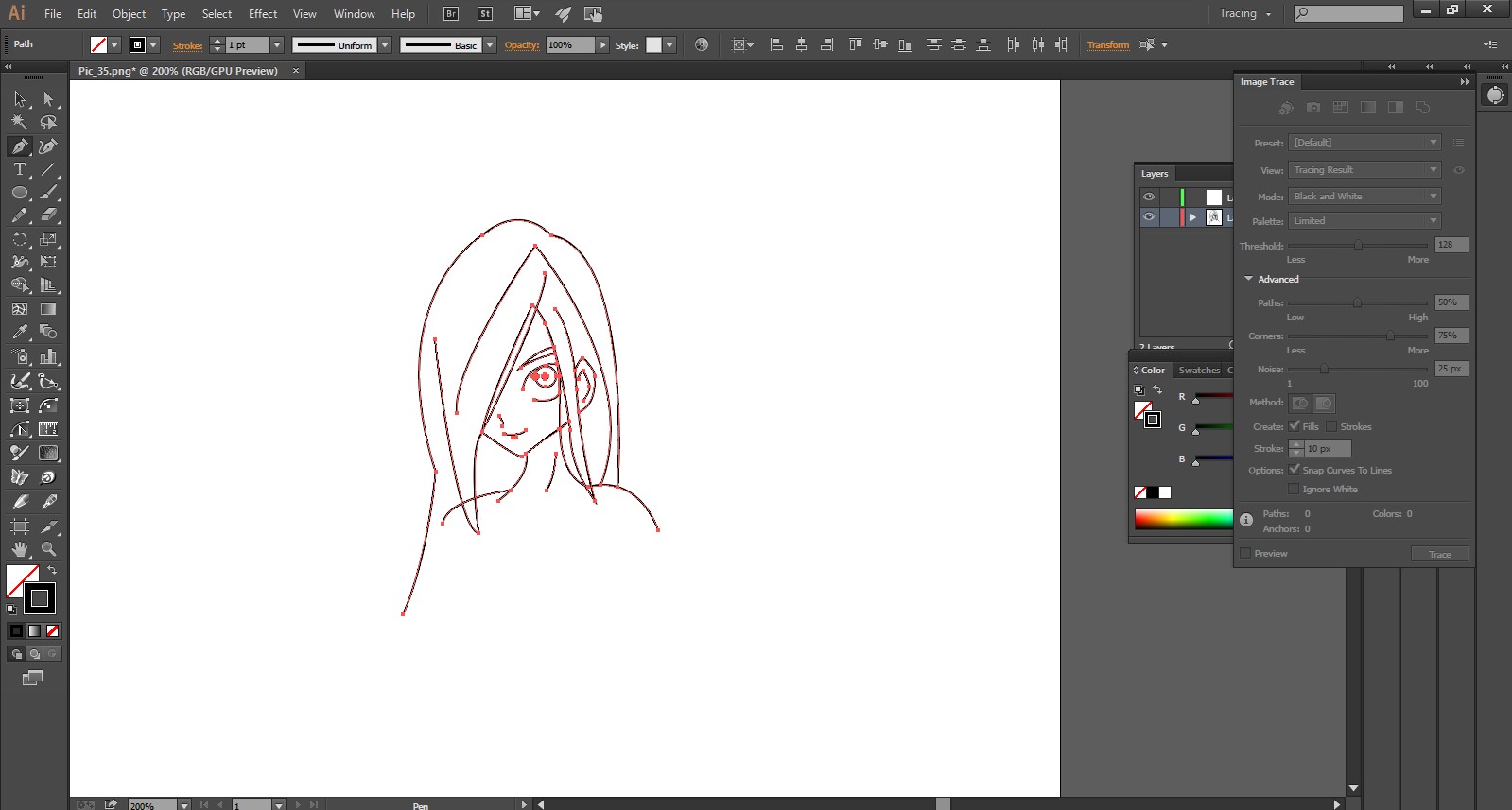
Task: Toggle visibility of the top layer
Action: click(1149, 197)
